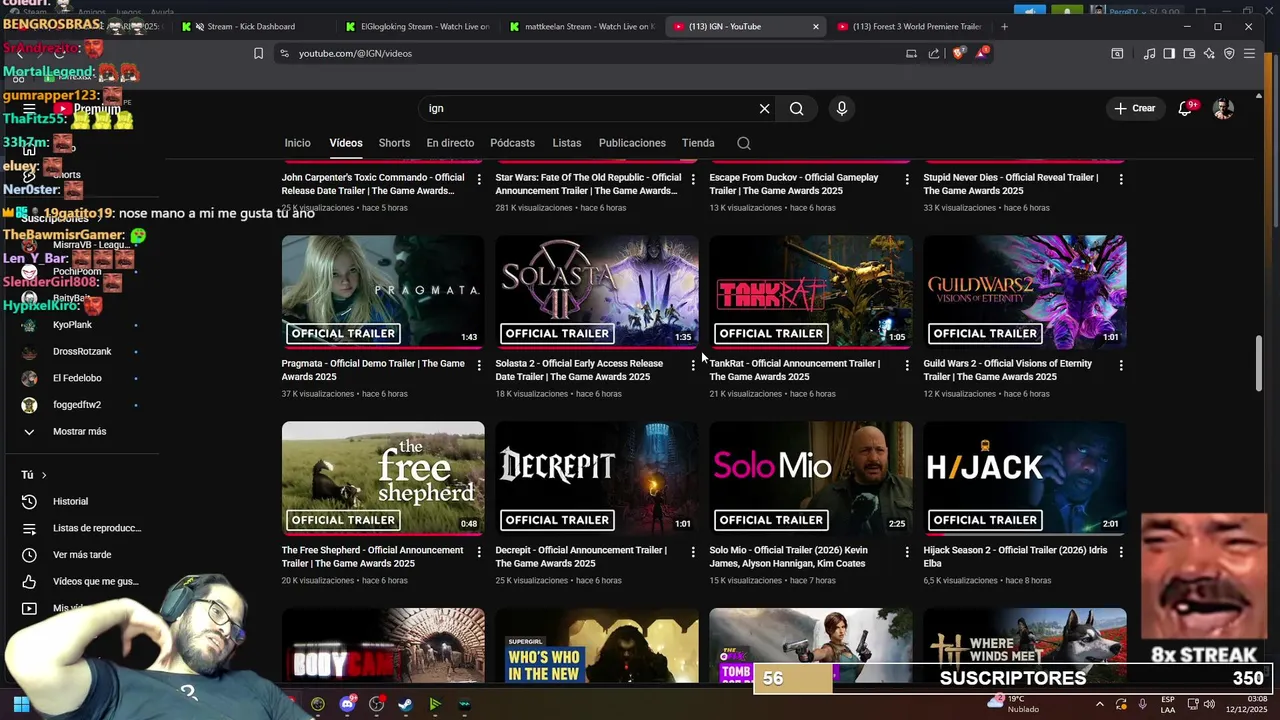Open Brave Shields lion icon
Screen dimensions: 1280x720
tap(959, 53)
